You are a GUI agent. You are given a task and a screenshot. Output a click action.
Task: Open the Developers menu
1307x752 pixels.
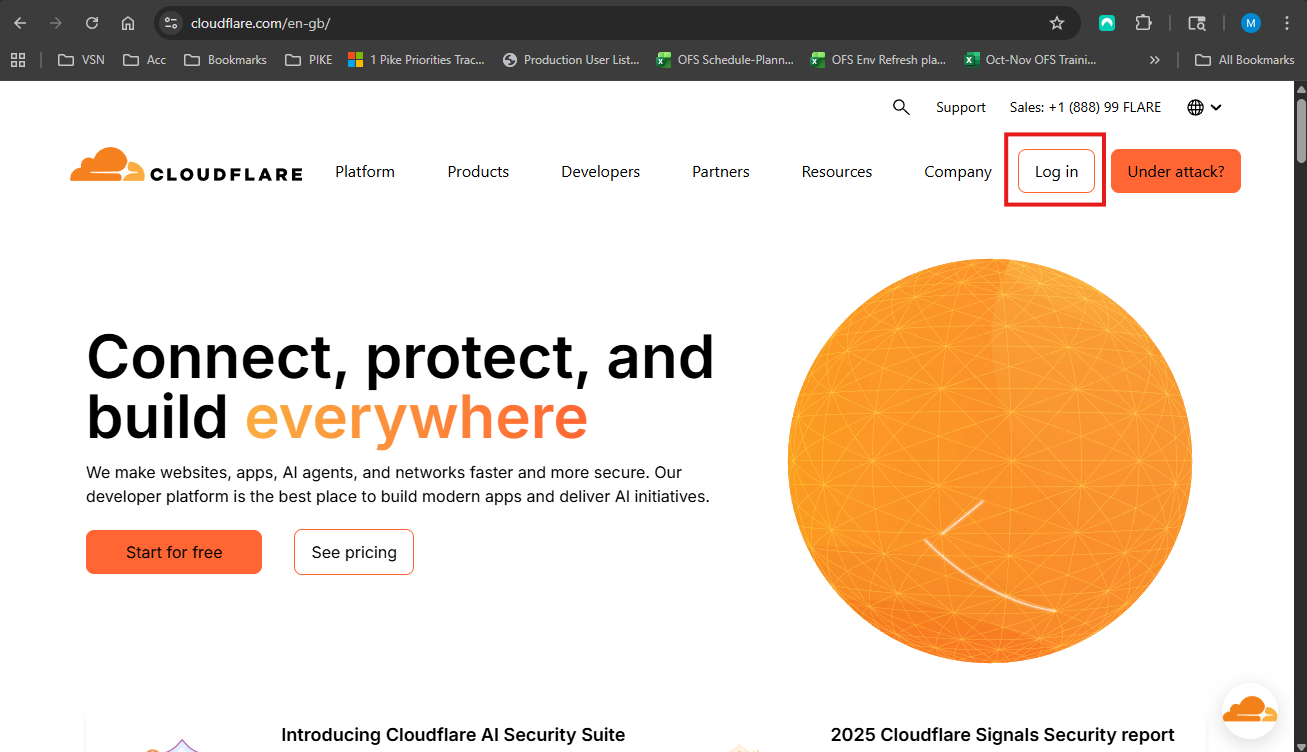600,172
